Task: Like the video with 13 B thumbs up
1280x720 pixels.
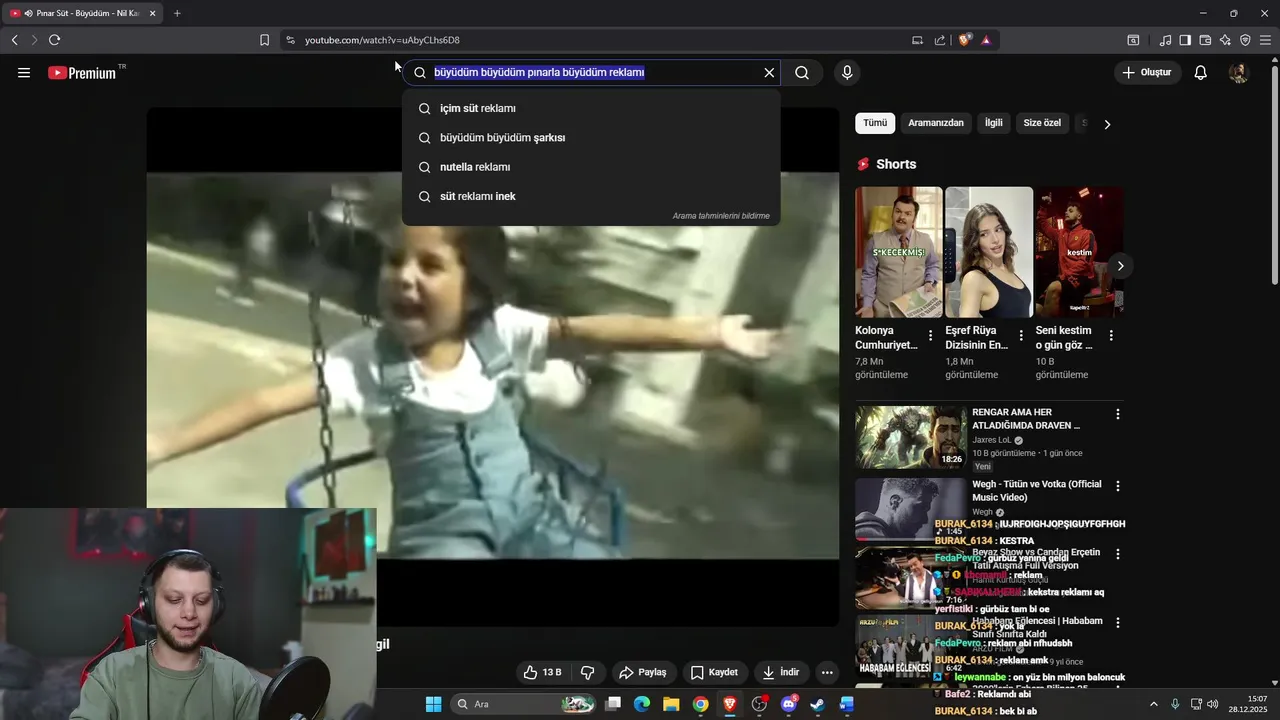Action: coord(543,673)
